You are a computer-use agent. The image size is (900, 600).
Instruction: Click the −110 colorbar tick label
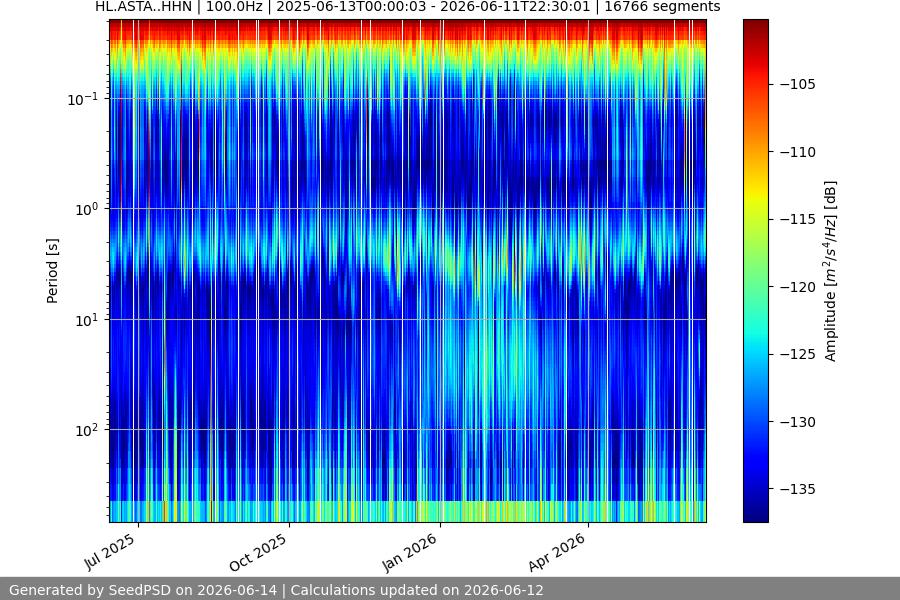coord(798,152)
